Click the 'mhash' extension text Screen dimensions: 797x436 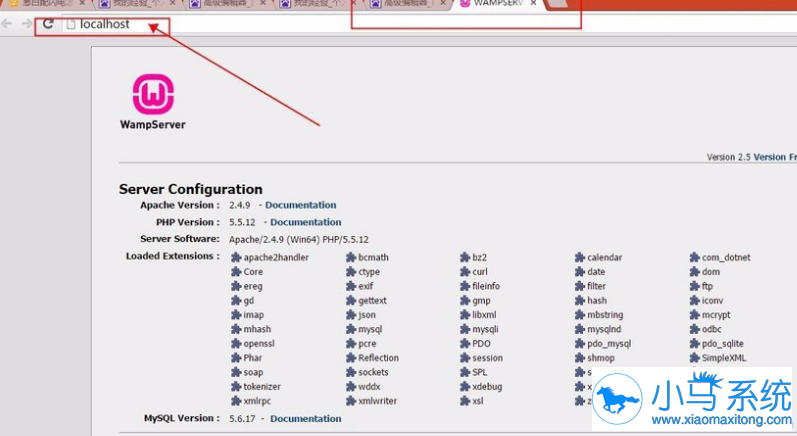257,329
